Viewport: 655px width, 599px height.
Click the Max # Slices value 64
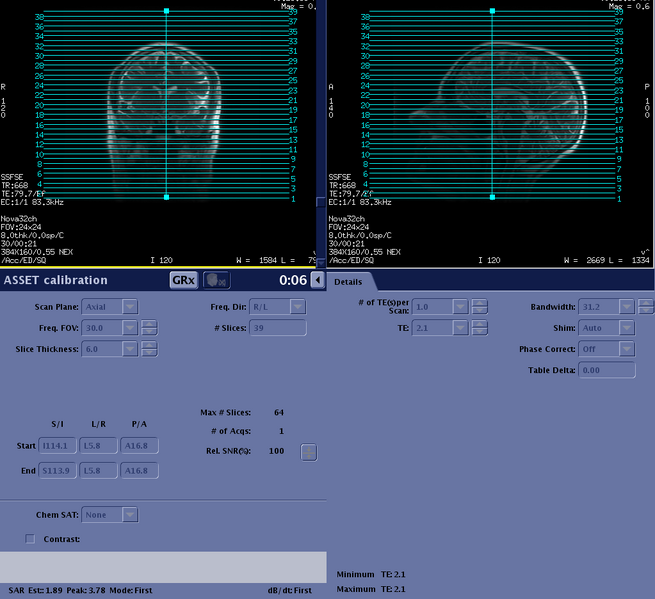click(x=279, y=413)
